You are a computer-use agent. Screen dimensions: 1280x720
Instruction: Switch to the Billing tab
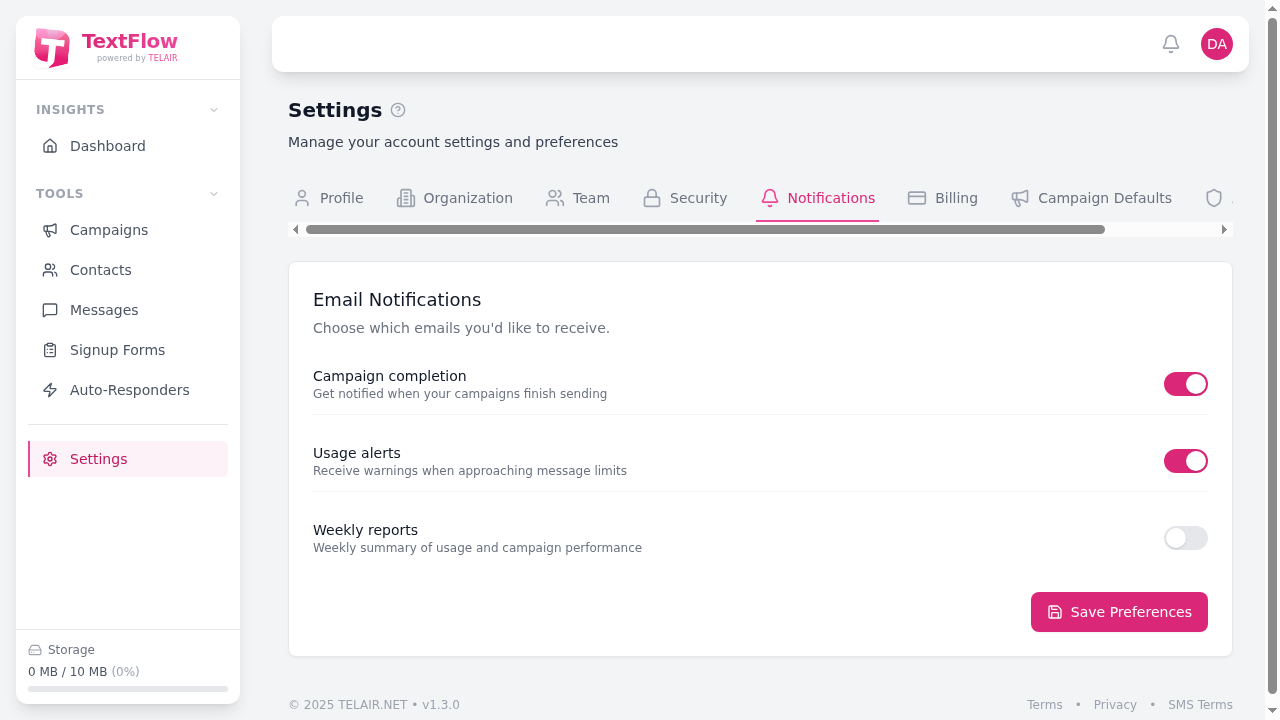(x=942, y=198)
